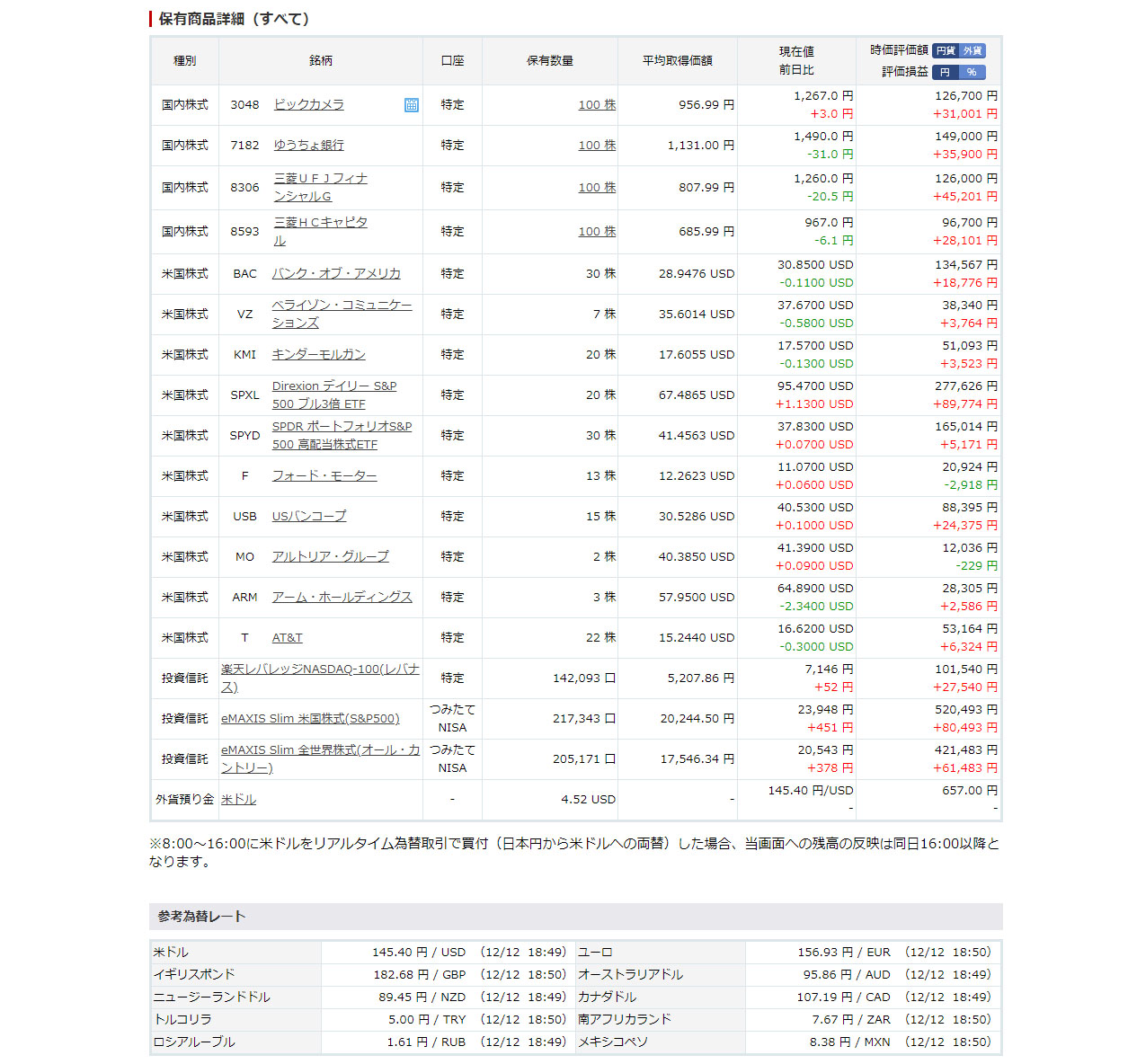Show profit and loss as percentage
Screen dimensions: 1128x1064
pyautogui.click(x=972, y=73)
